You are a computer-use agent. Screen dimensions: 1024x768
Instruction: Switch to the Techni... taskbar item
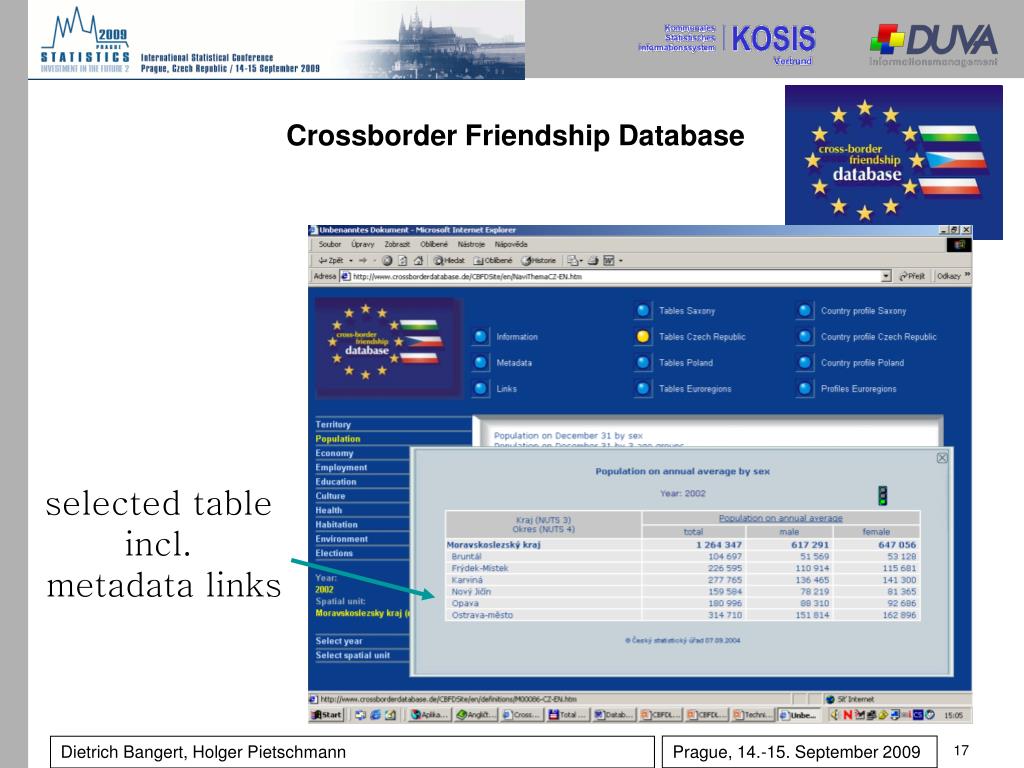[754, 715]
